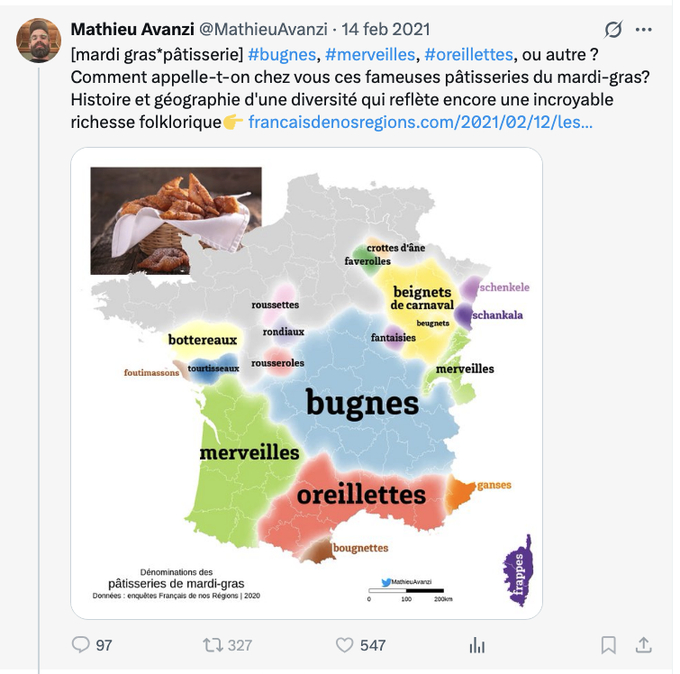
Task: Bookmark this tweet
Action: coord(608,645)
